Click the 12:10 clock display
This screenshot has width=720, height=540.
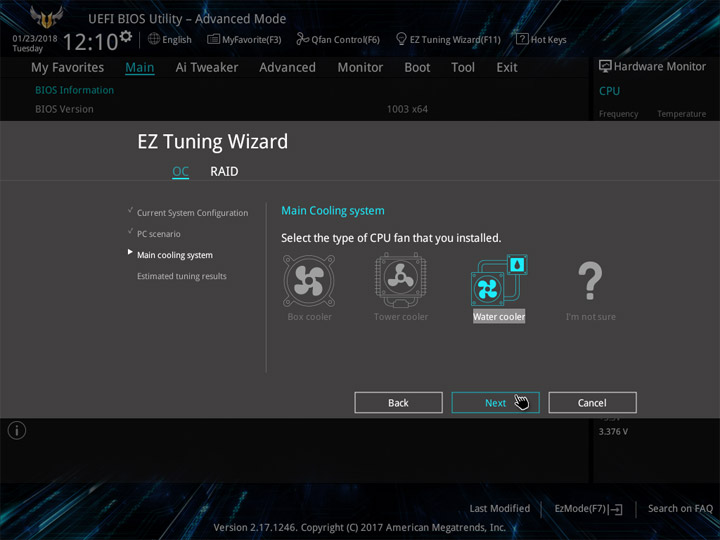coord(90,42)
